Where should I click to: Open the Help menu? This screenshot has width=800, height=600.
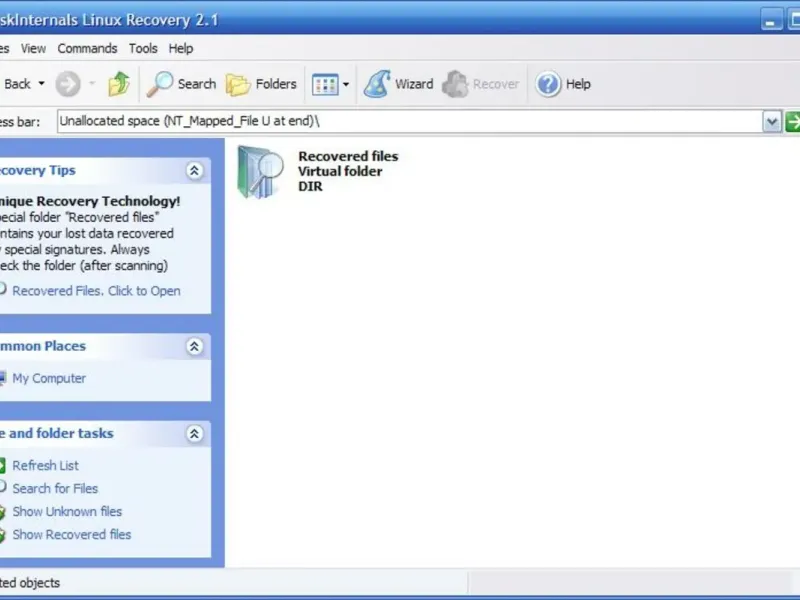(181, 48)
